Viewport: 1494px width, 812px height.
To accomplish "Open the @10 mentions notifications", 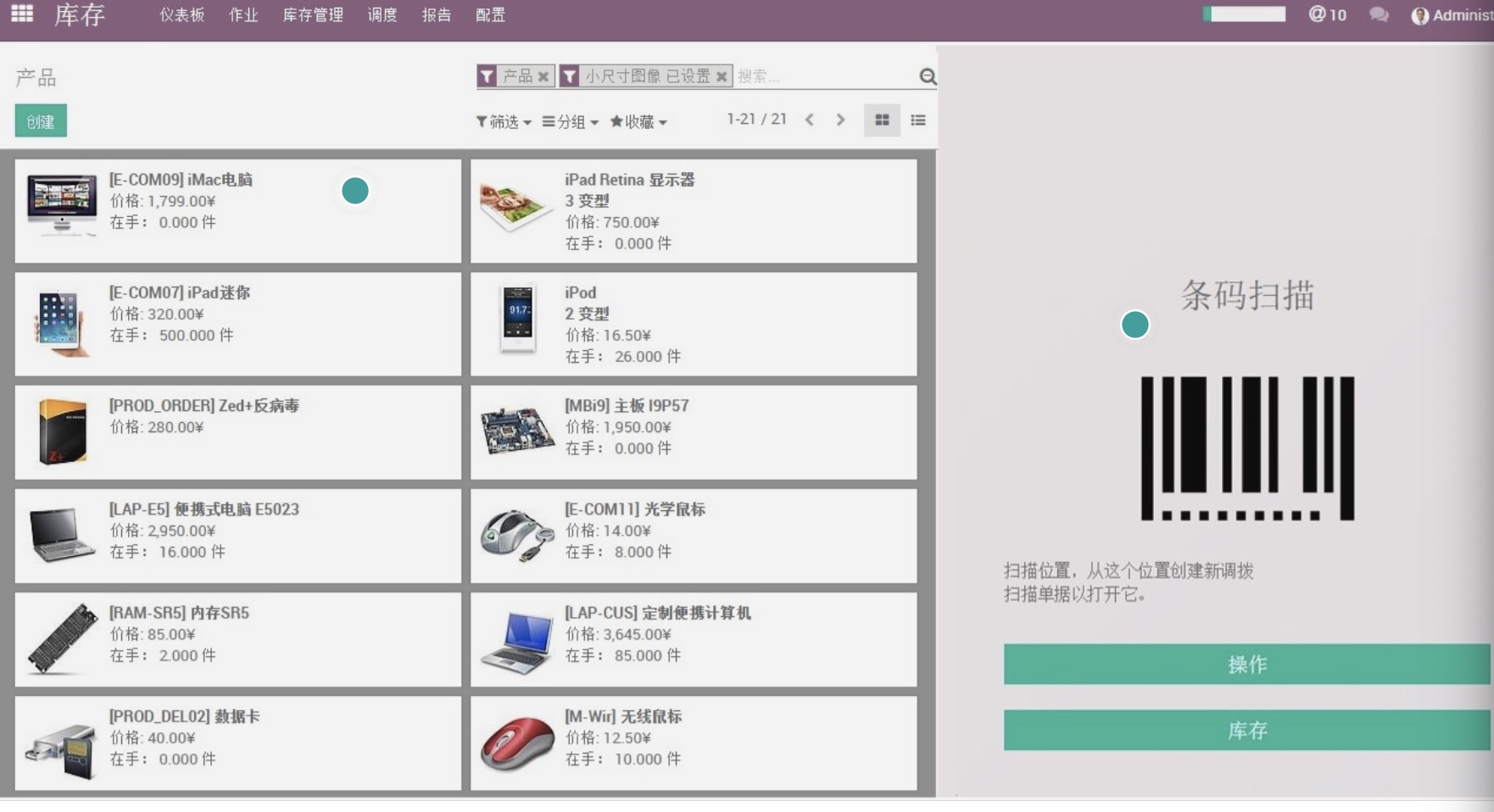I will point(1327,14).
